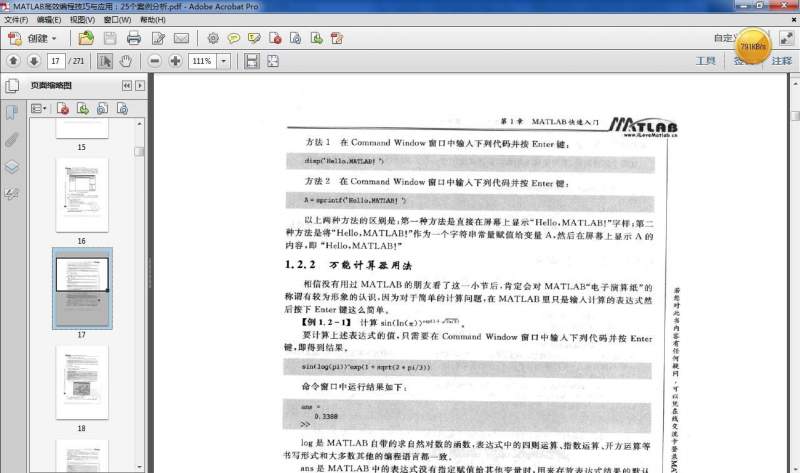Open the zoom level dropdown arrow
The width and height of the screenshot is (800, 473).
pyautogui.click(x=223, y=61)
